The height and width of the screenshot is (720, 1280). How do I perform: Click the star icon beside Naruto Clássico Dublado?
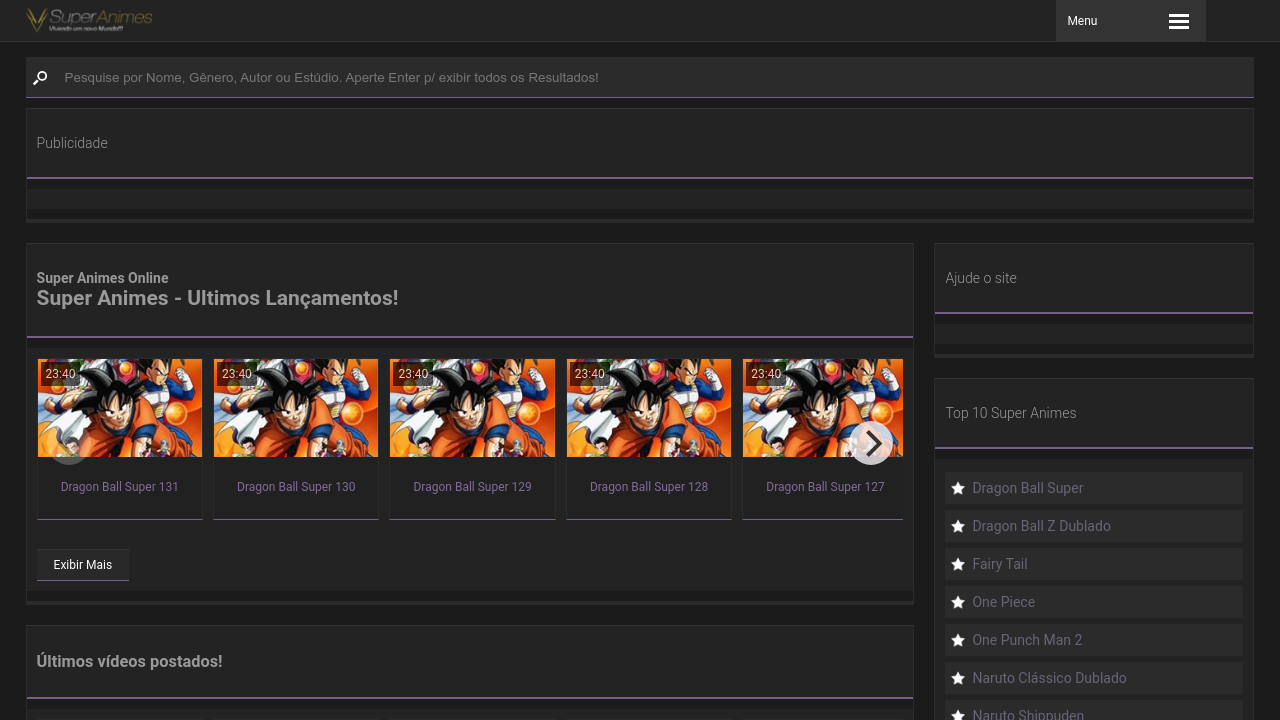958,678
